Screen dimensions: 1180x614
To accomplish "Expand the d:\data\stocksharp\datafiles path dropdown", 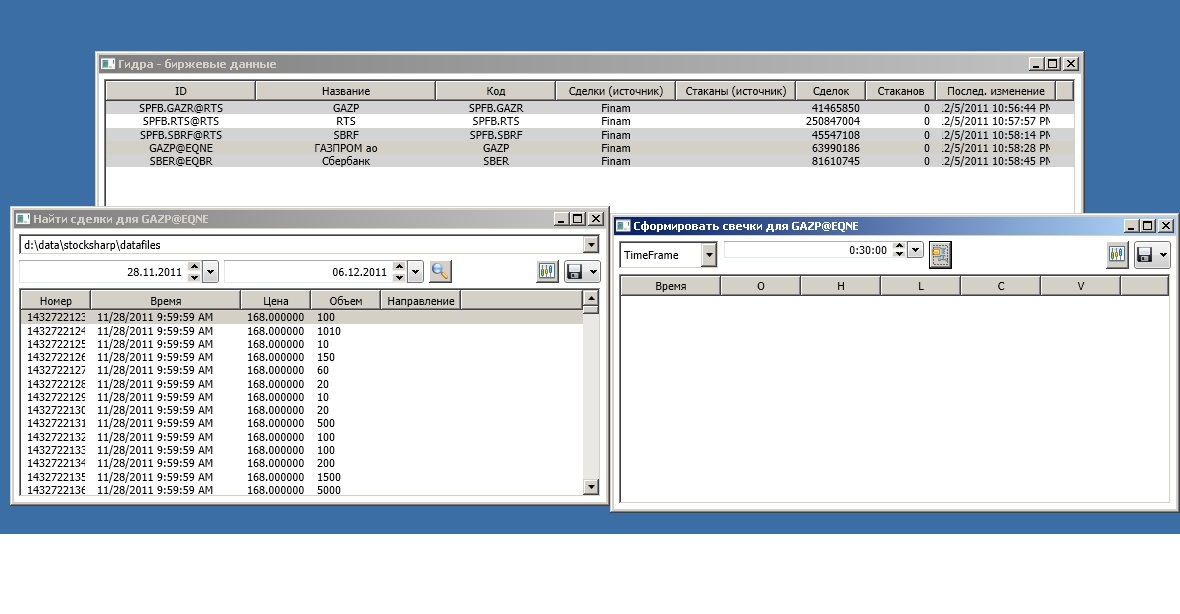I will (591, 245).
